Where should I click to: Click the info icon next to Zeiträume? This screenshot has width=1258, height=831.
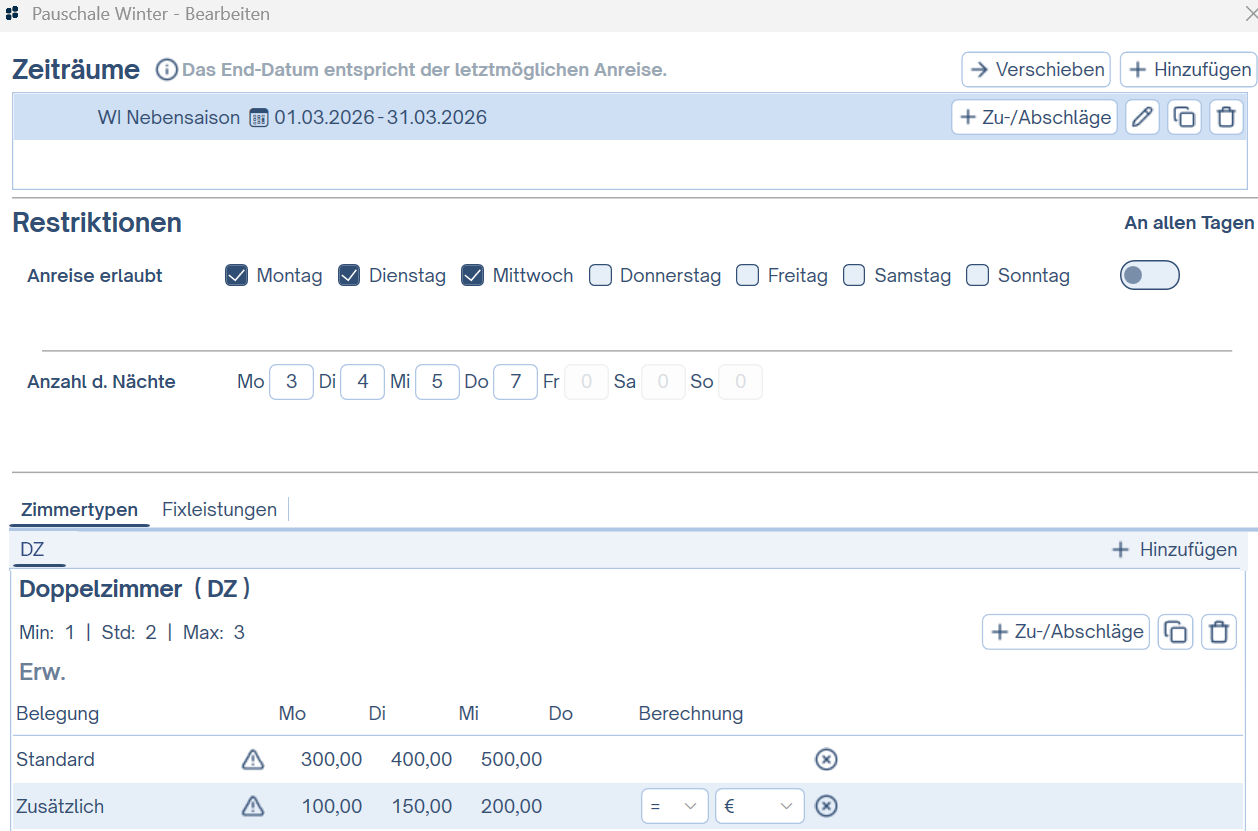[x=166, y=70]
